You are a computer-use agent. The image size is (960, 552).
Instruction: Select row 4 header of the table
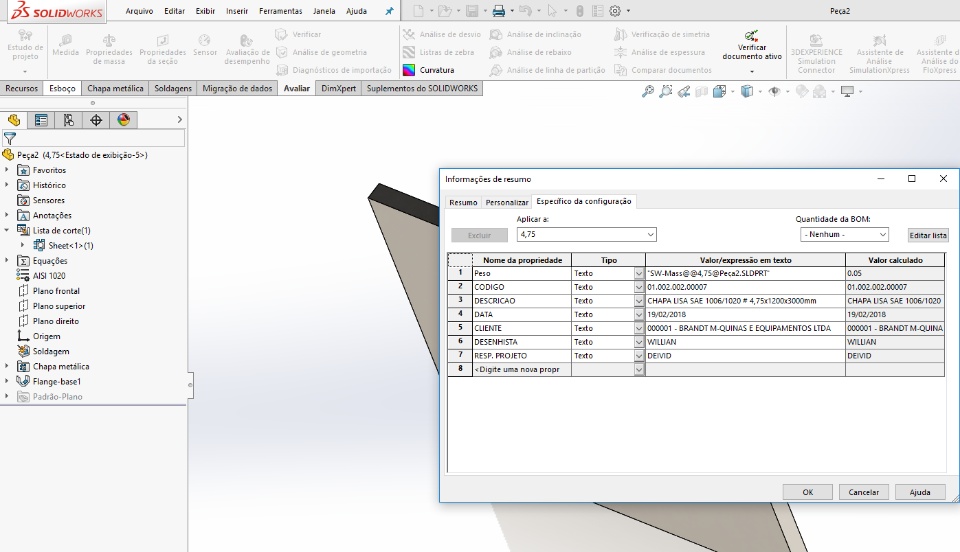(460, 315)
